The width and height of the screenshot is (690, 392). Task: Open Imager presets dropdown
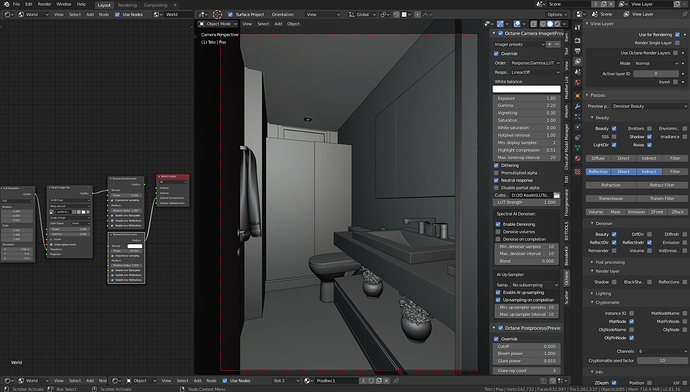point(519,44)
